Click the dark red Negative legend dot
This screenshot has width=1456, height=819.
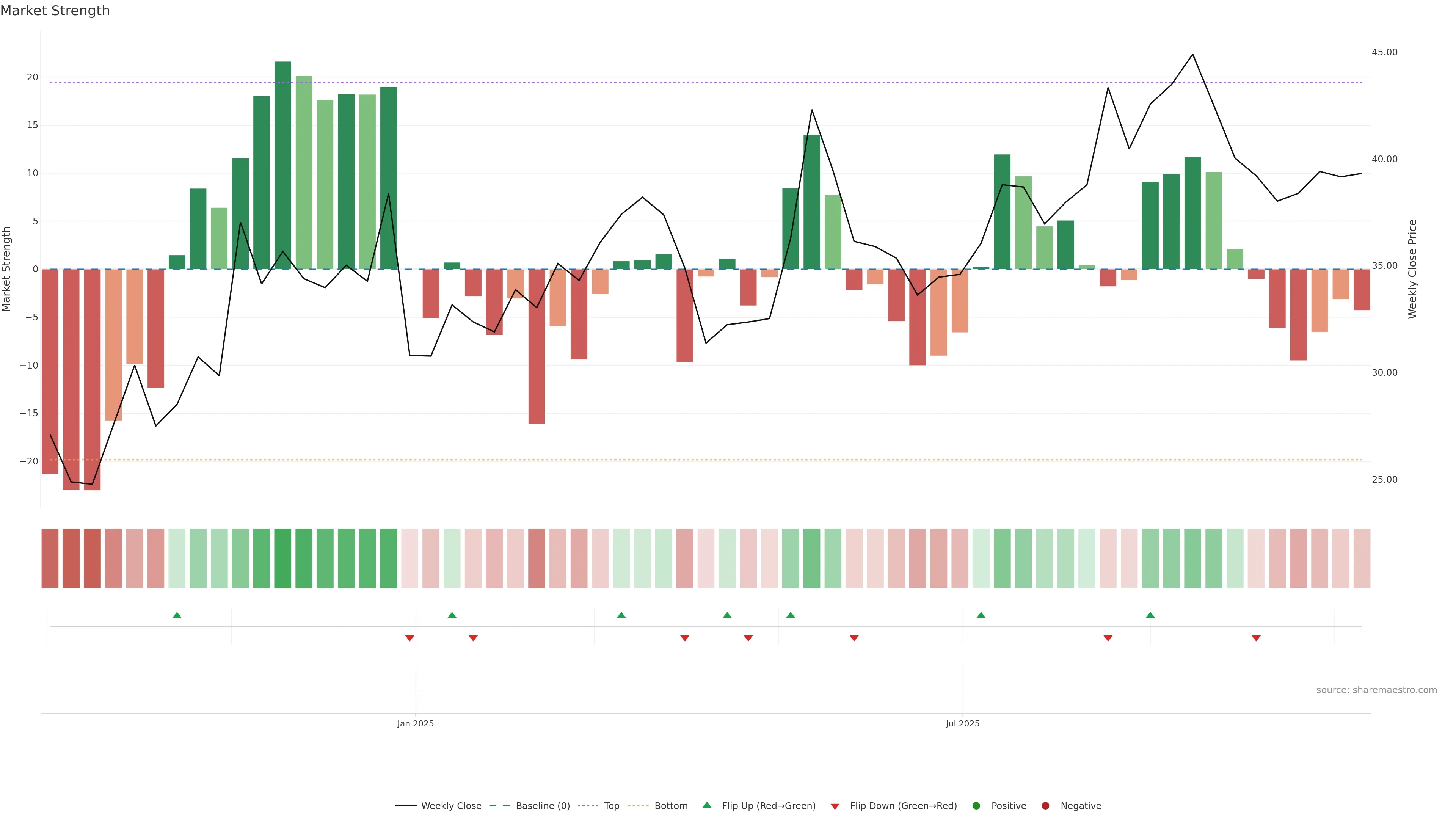point(1045,806)
